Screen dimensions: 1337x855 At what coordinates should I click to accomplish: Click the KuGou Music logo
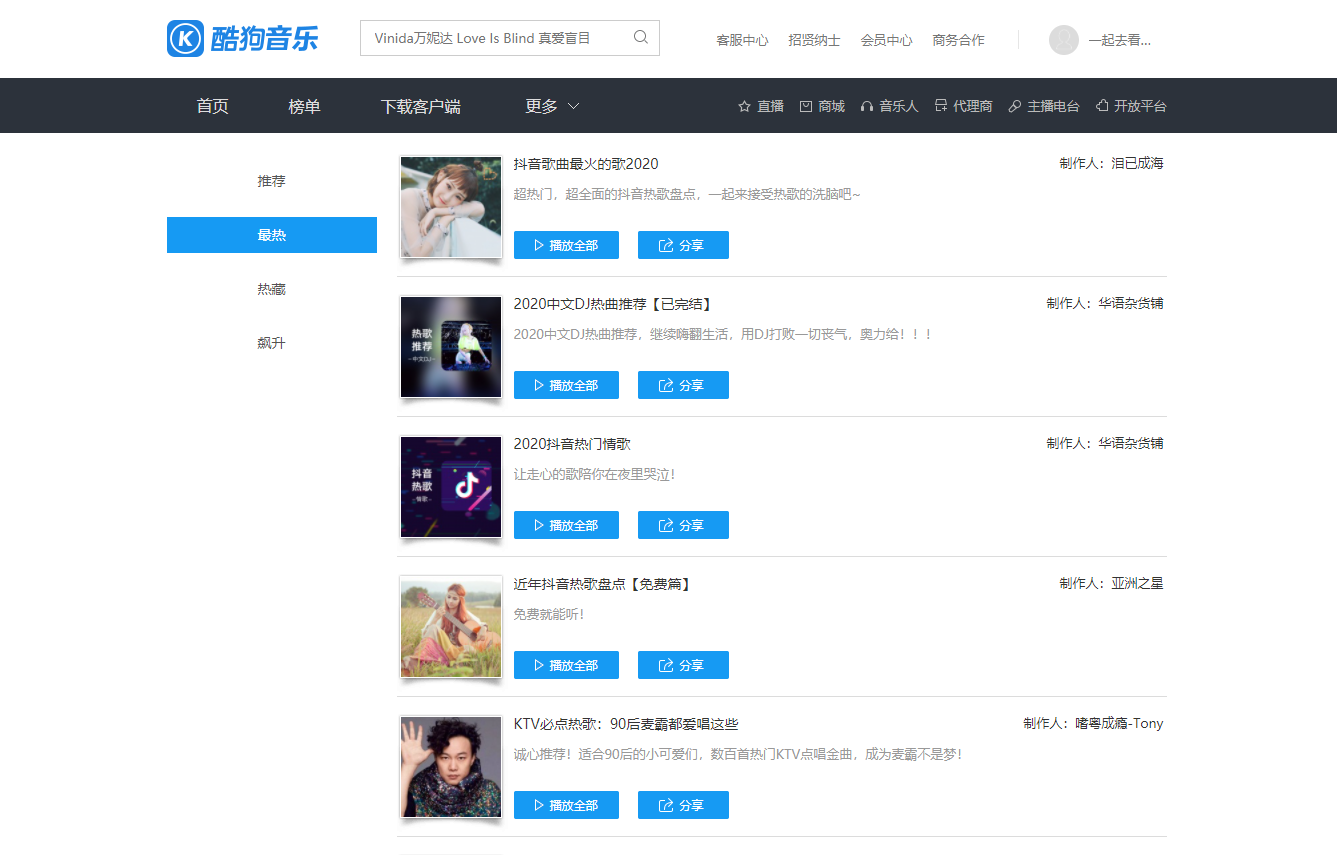pyautogui.click(x=242, y=39)
